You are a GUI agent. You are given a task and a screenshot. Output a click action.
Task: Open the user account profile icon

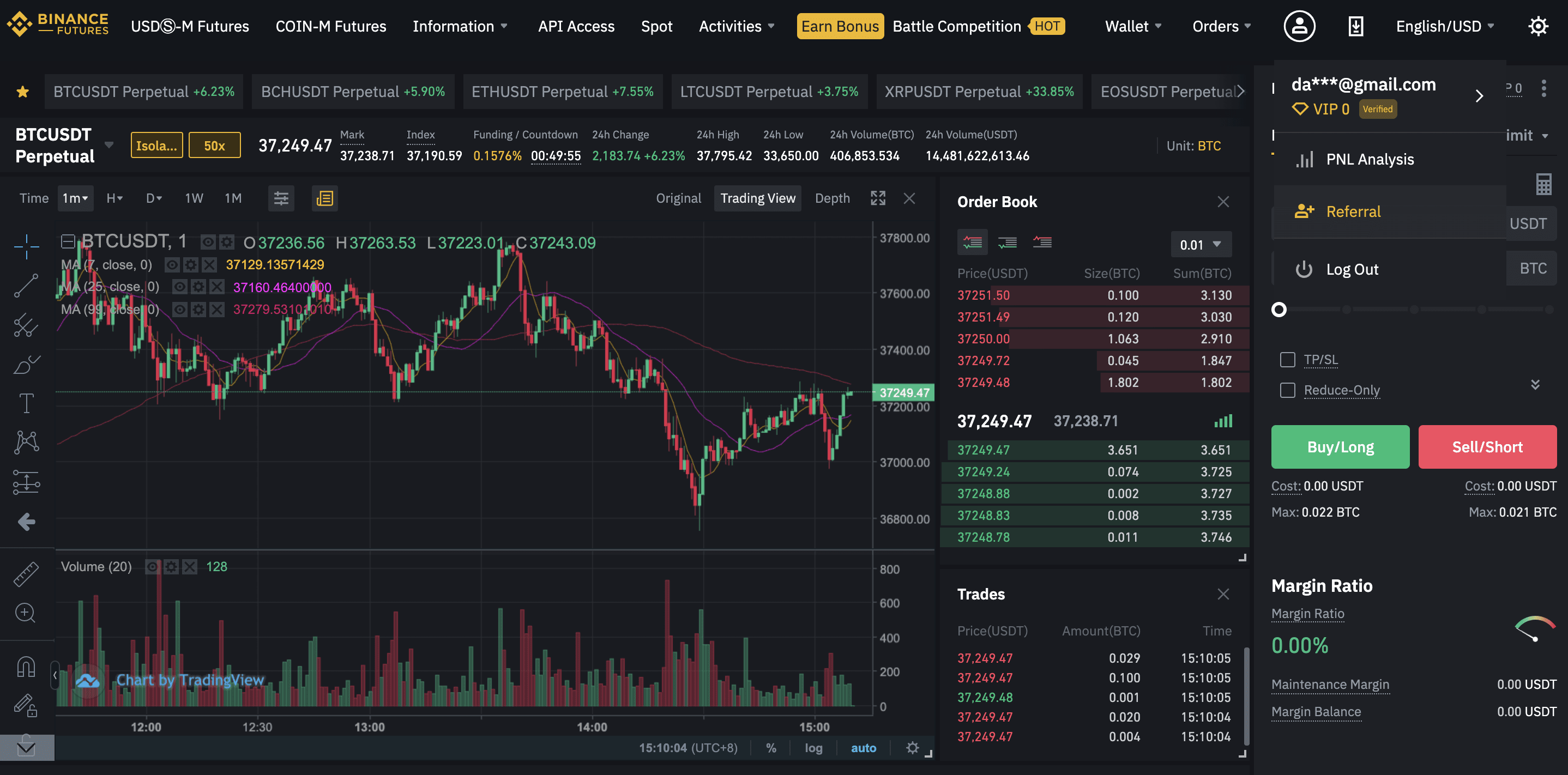[x=1299, y=26]
